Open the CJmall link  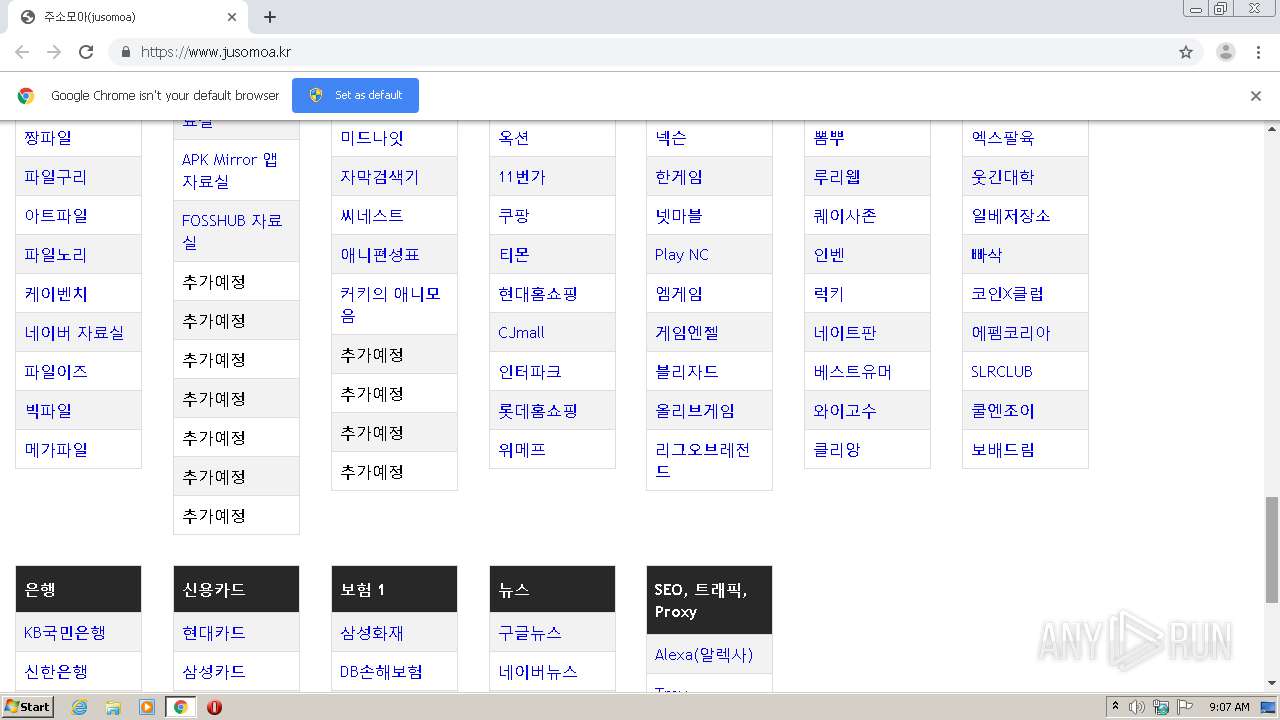(521, 333)
